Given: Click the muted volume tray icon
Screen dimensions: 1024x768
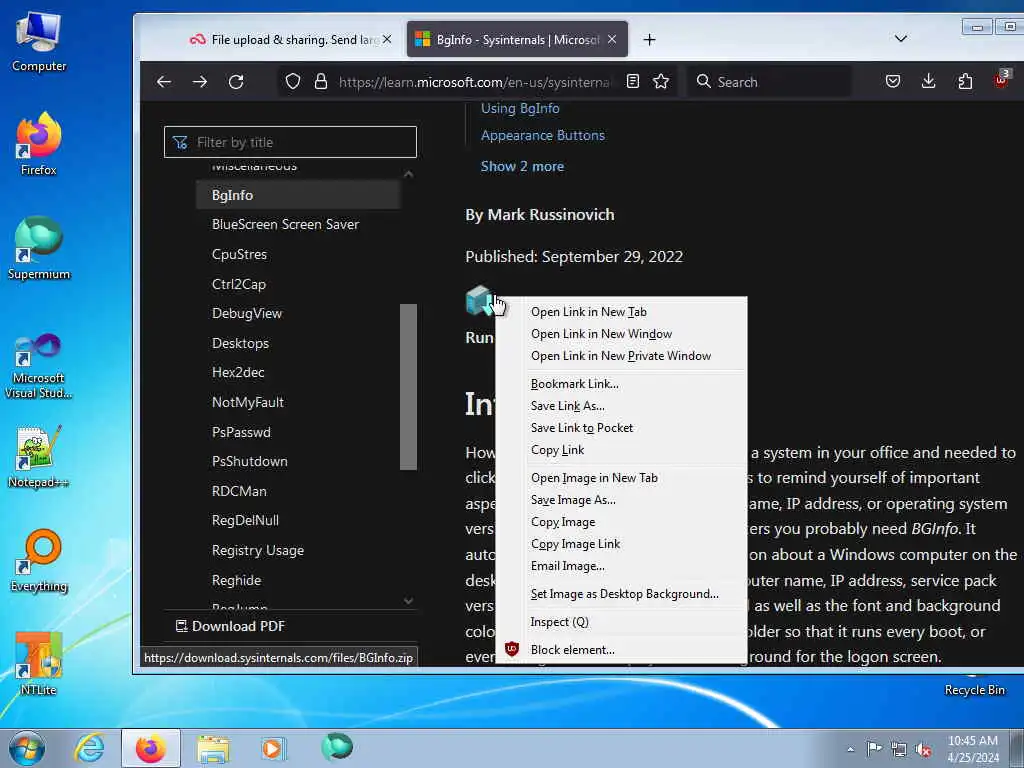Looking at the screenshot, I should (x=924, y=749).
